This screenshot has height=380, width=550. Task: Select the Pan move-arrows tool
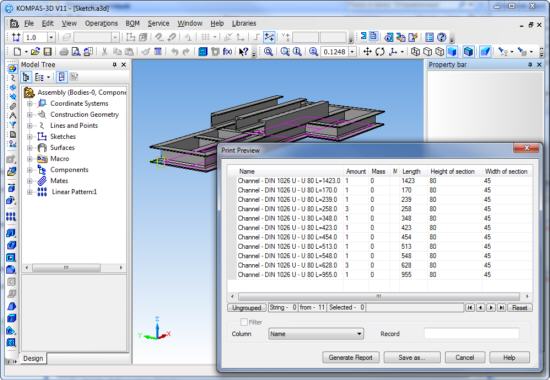[x=367, y=52]
